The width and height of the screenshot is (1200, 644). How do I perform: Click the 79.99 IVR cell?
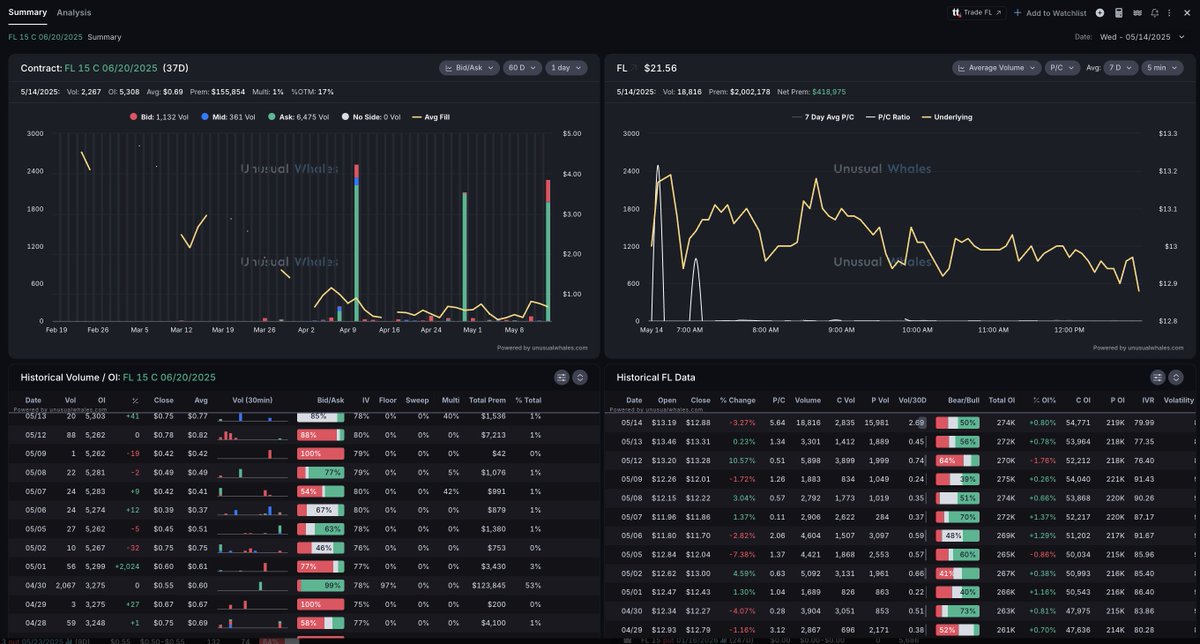coord(1144,422)
